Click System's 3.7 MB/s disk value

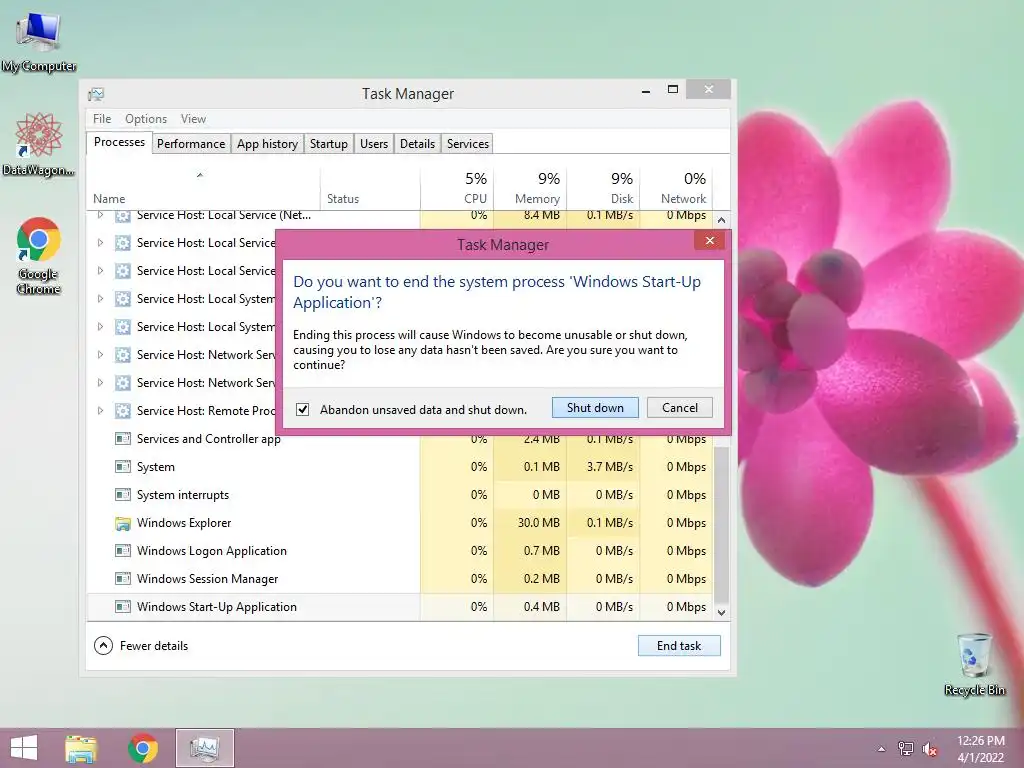pos(609,467)
